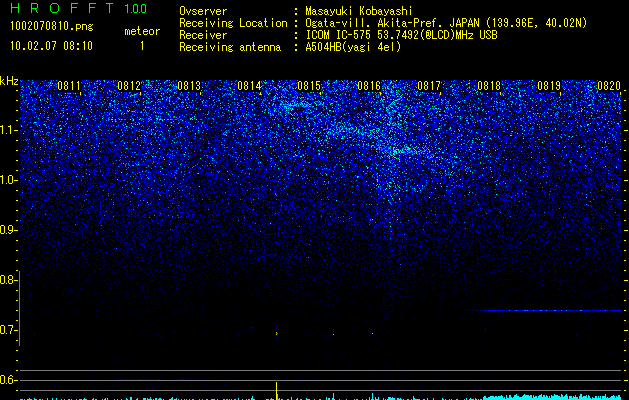
Task: Click the 0814 time marker
Action: [x=249, y=85]
